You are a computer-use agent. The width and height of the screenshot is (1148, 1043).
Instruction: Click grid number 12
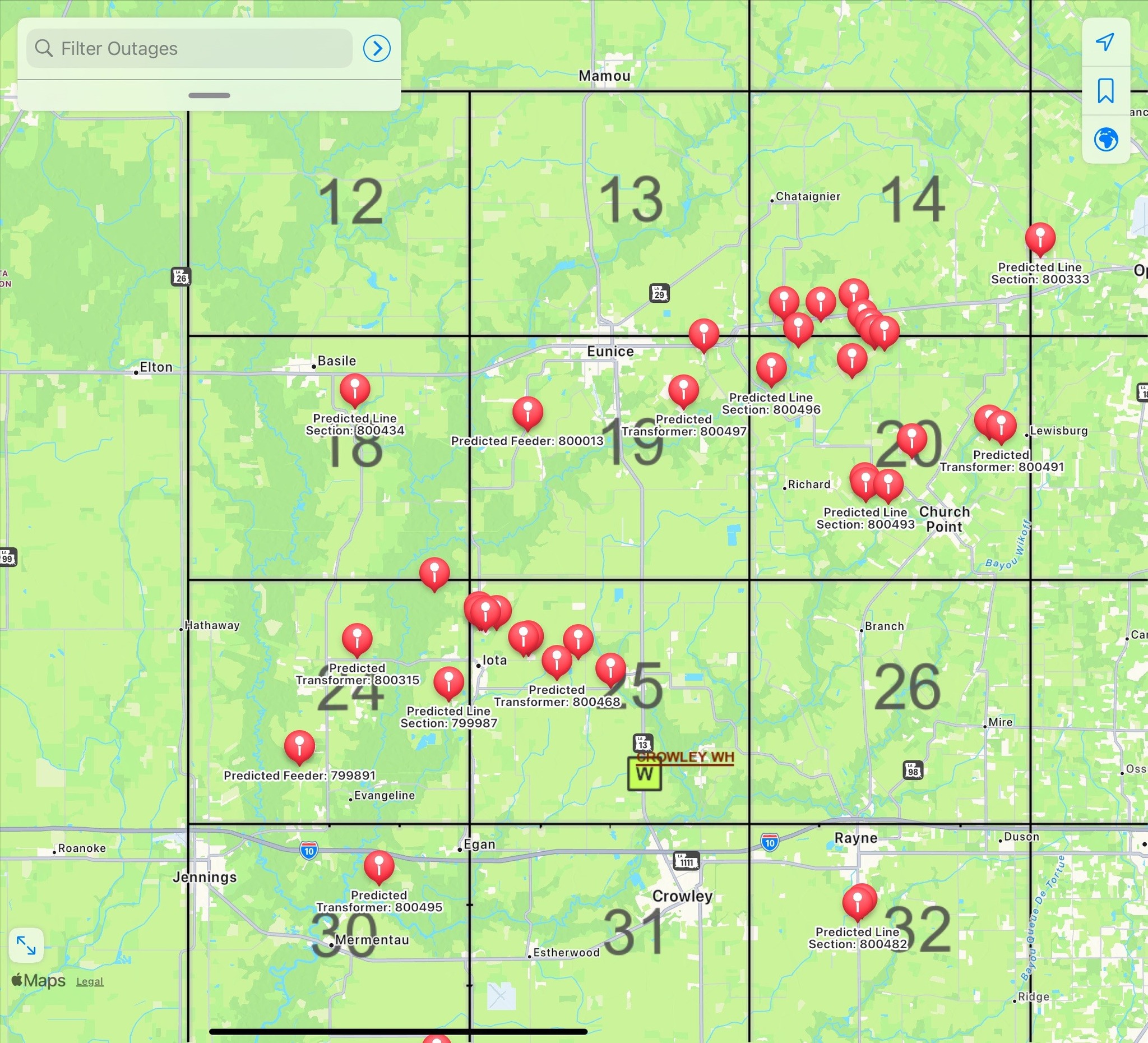350,202
